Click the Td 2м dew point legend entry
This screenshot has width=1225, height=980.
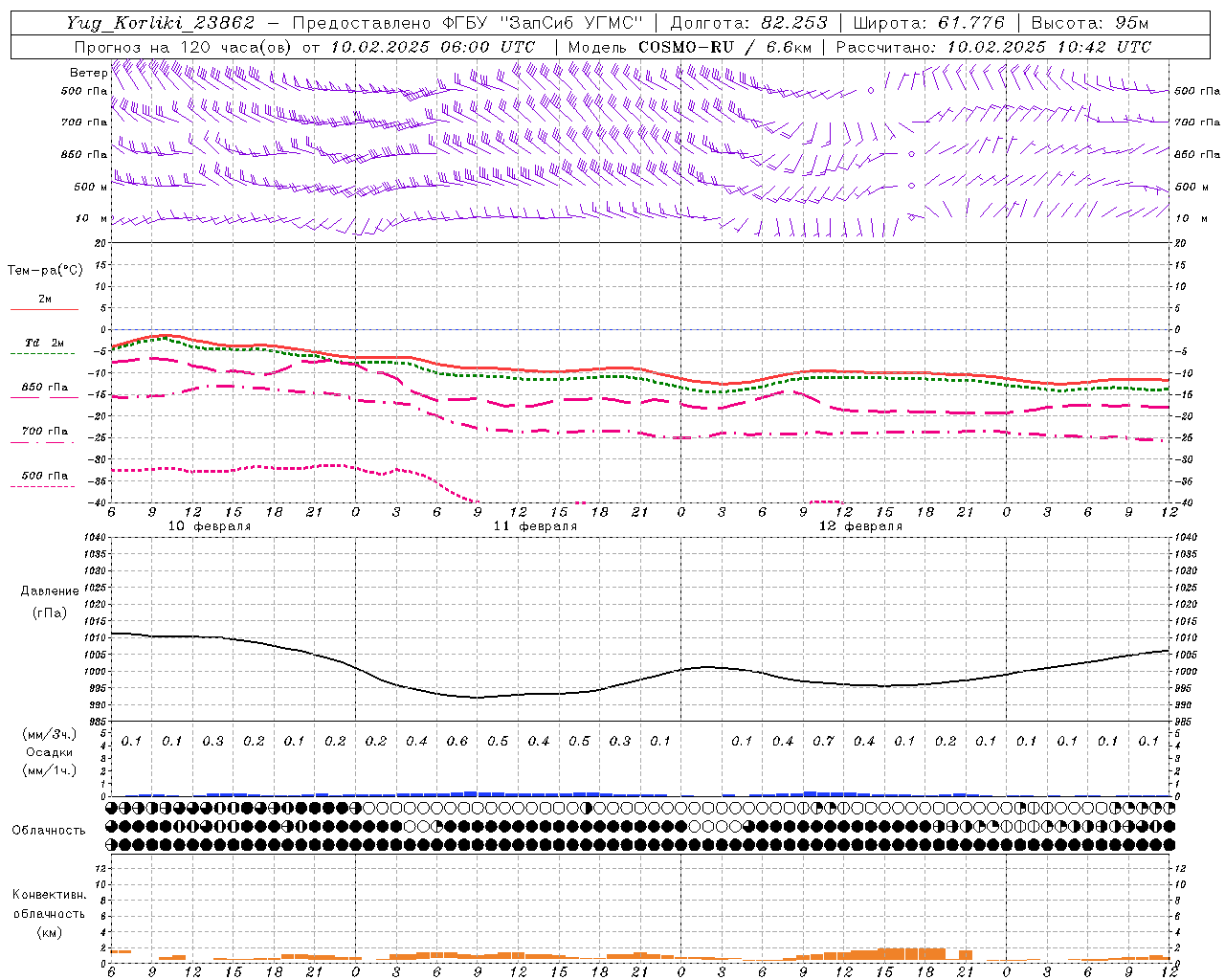coord(44,343)
